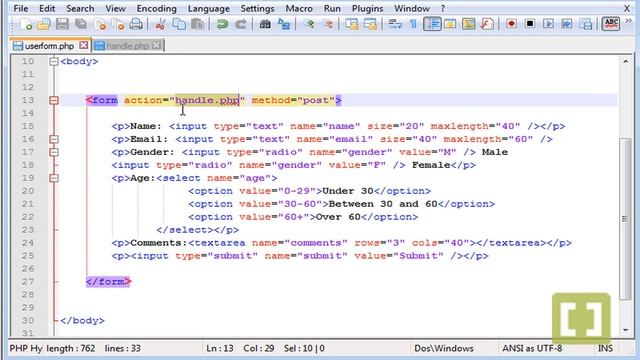Screen dimensions: 640x360
Task: Click the save recorded macro icon
Action: click(x=586, y=24)
